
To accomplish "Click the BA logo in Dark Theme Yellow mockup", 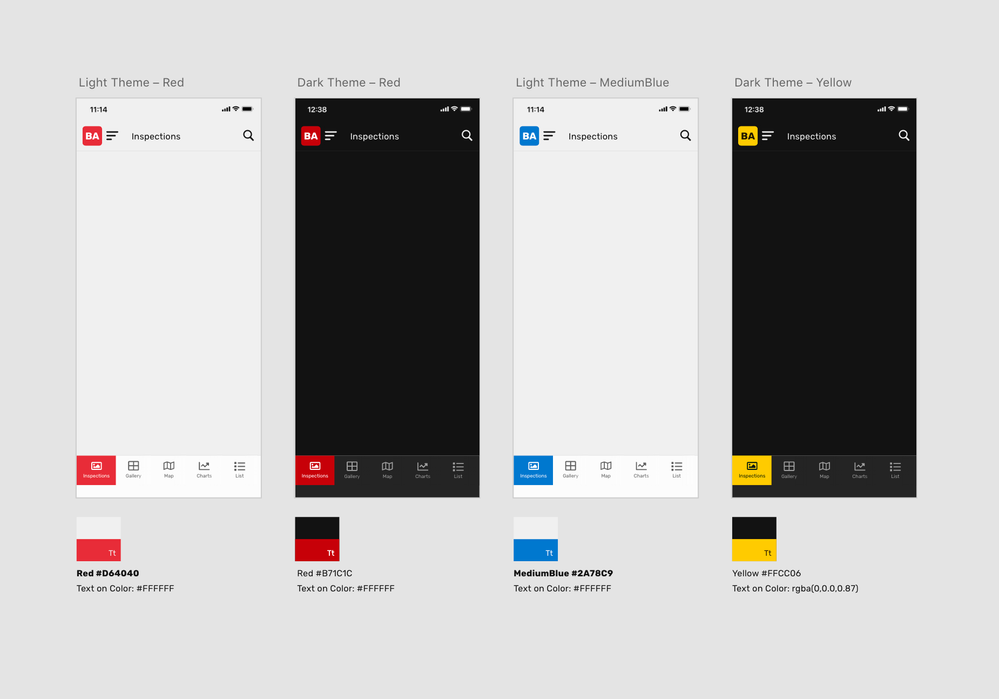I will (748, 136).
